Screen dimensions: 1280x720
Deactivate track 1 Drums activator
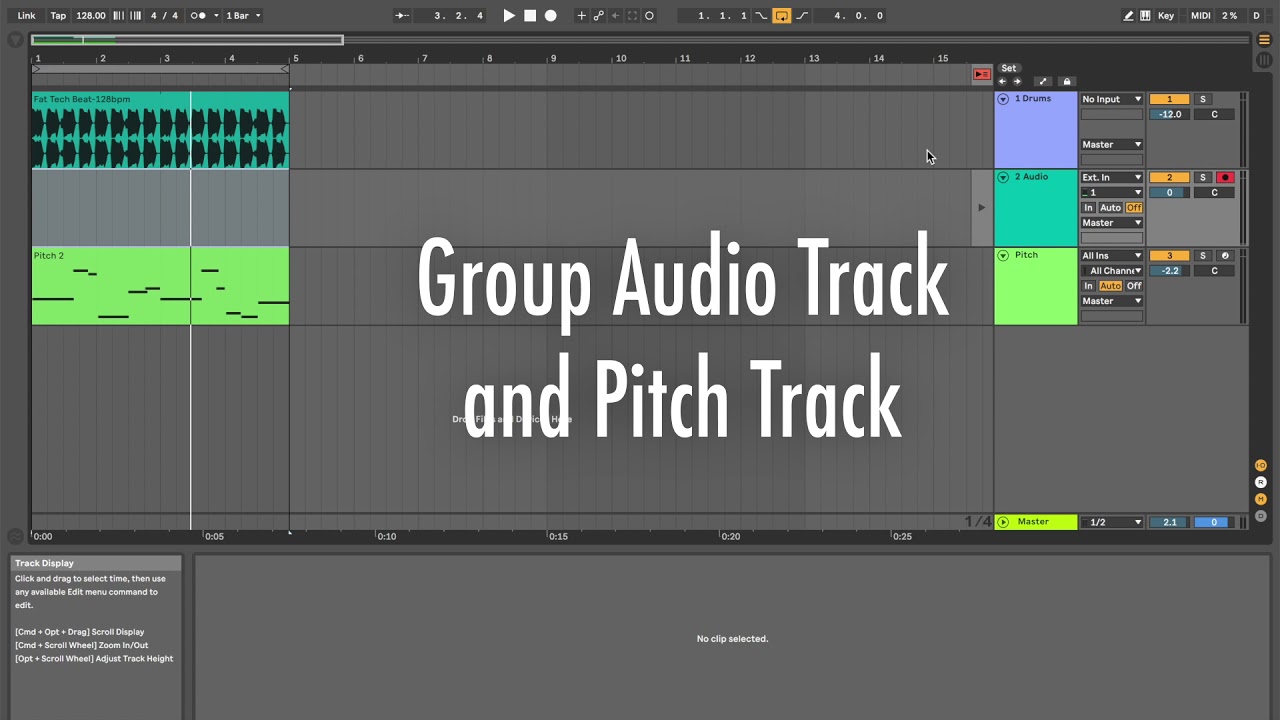(1169, 99)
